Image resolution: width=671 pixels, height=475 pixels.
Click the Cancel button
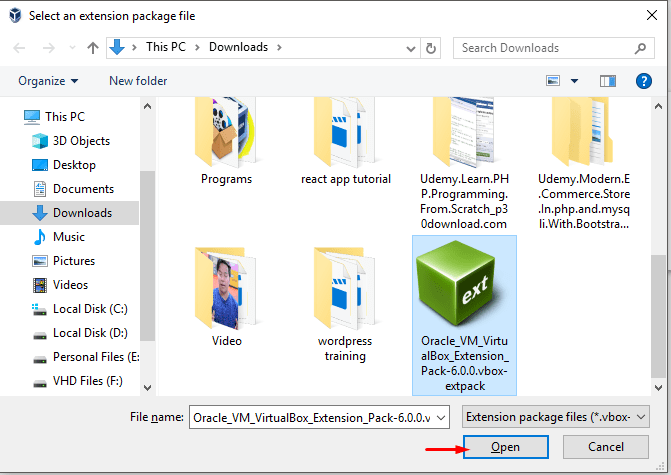pyautogui.click(x=606, y=447)
